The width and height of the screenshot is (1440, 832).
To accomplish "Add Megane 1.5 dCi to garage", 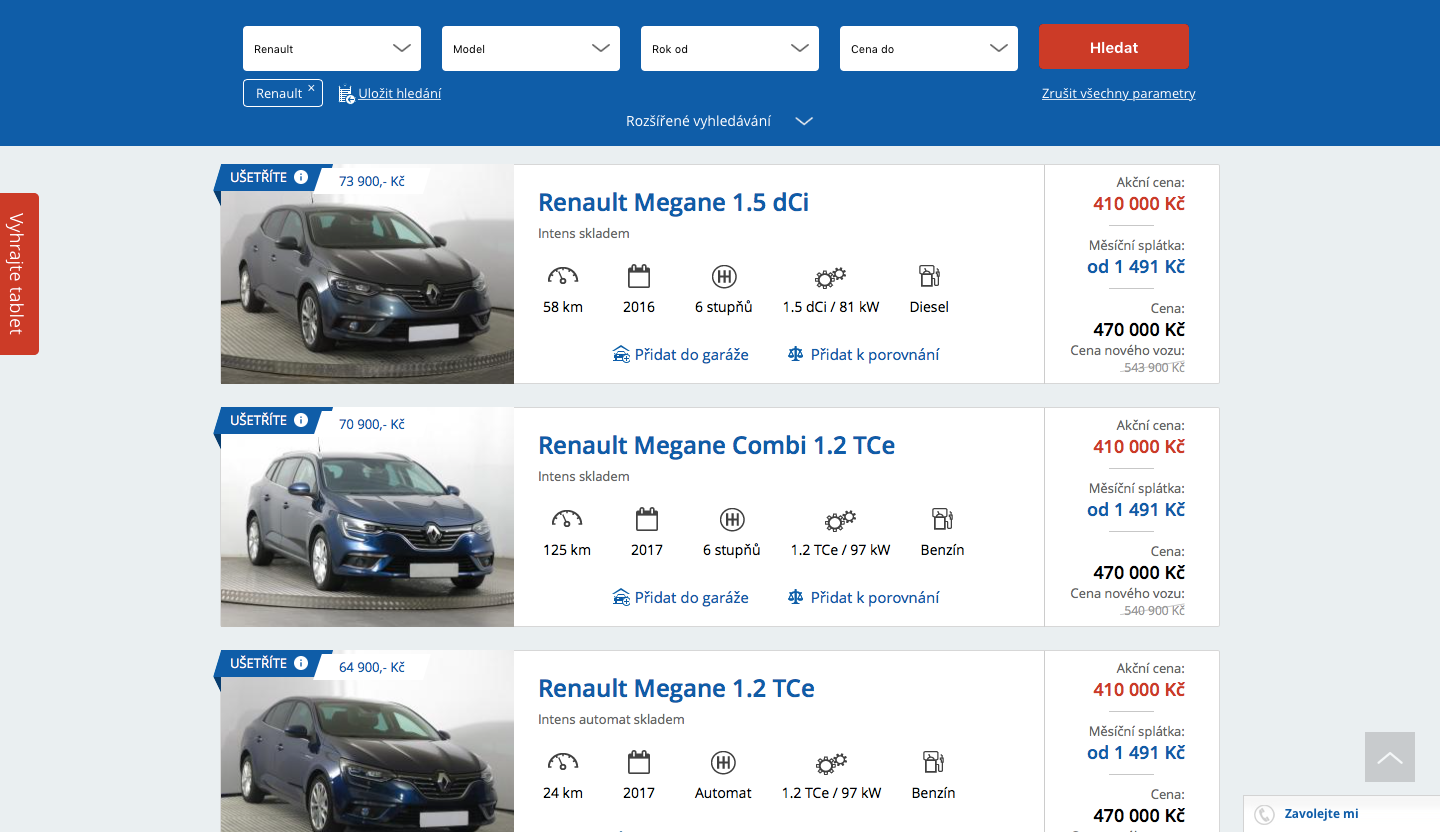I will point(680,354).
